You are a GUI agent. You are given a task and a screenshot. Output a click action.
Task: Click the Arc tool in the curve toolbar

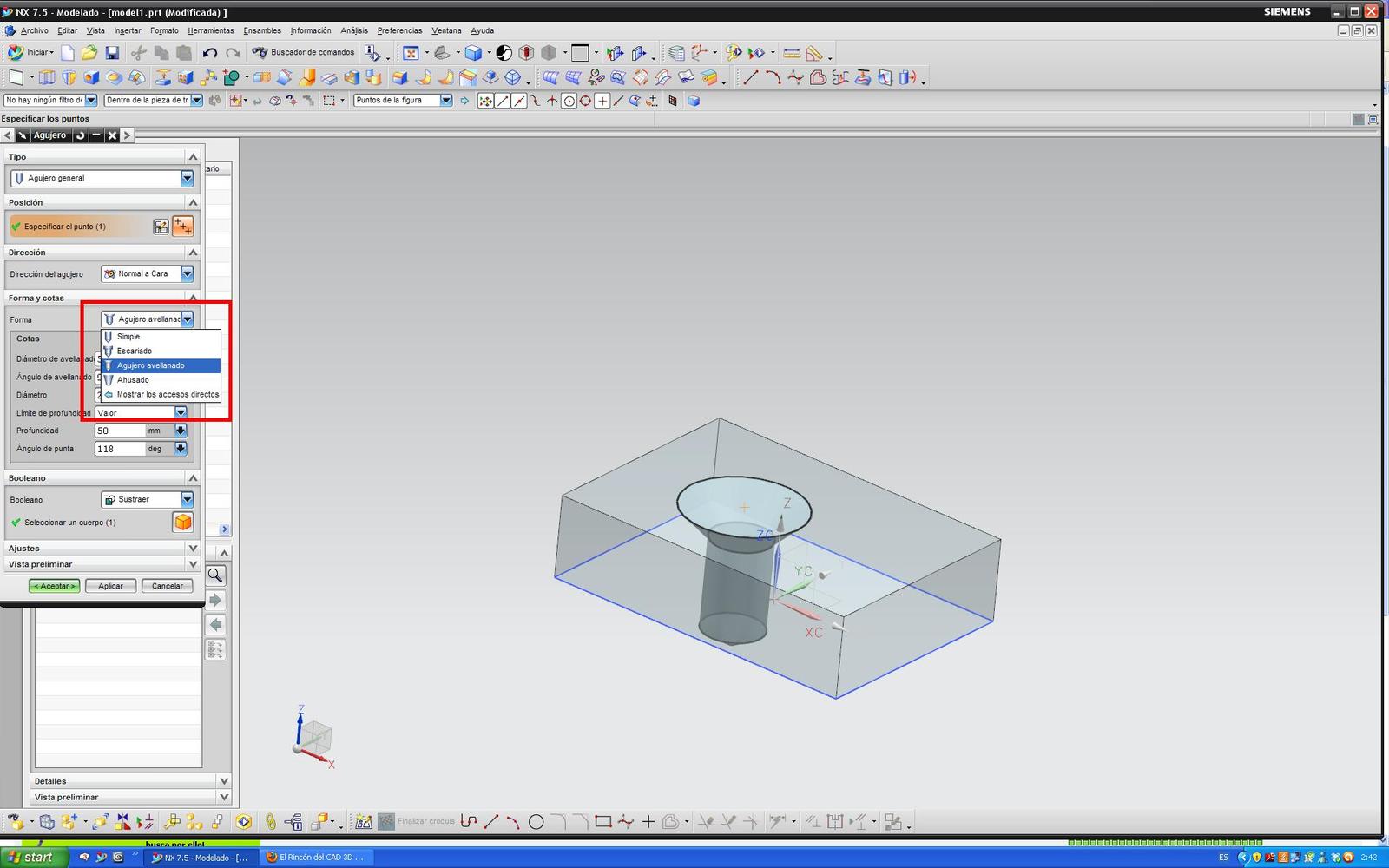(x=773, y=78)
